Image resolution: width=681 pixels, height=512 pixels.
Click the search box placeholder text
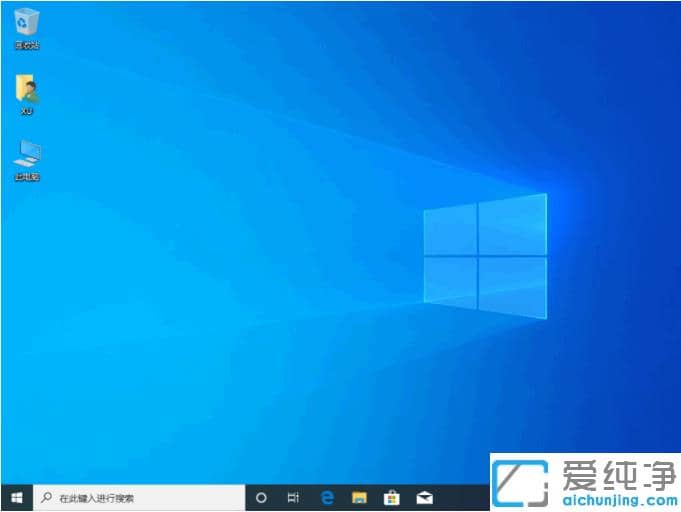click(96, 498)
